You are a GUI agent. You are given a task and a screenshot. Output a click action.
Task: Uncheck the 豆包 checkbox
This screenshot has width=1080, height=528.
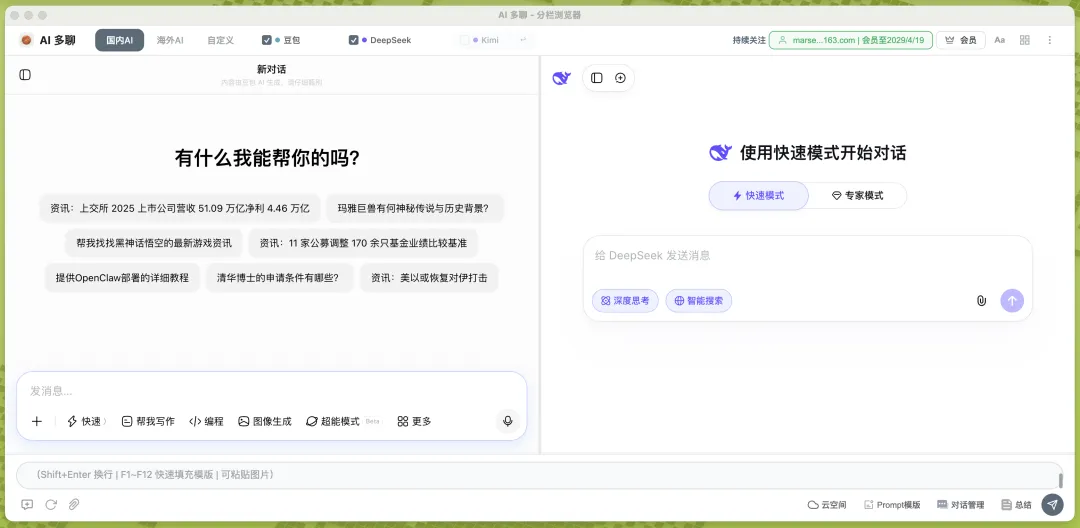tap(267, 40)
